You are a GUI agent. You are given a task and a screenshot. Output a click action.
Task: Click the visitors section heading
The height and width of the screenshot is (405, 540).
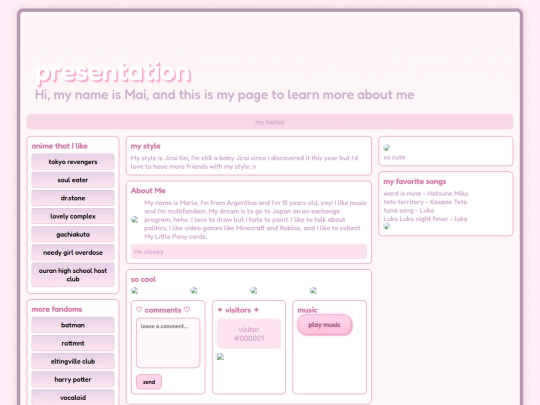pos(238,310)
